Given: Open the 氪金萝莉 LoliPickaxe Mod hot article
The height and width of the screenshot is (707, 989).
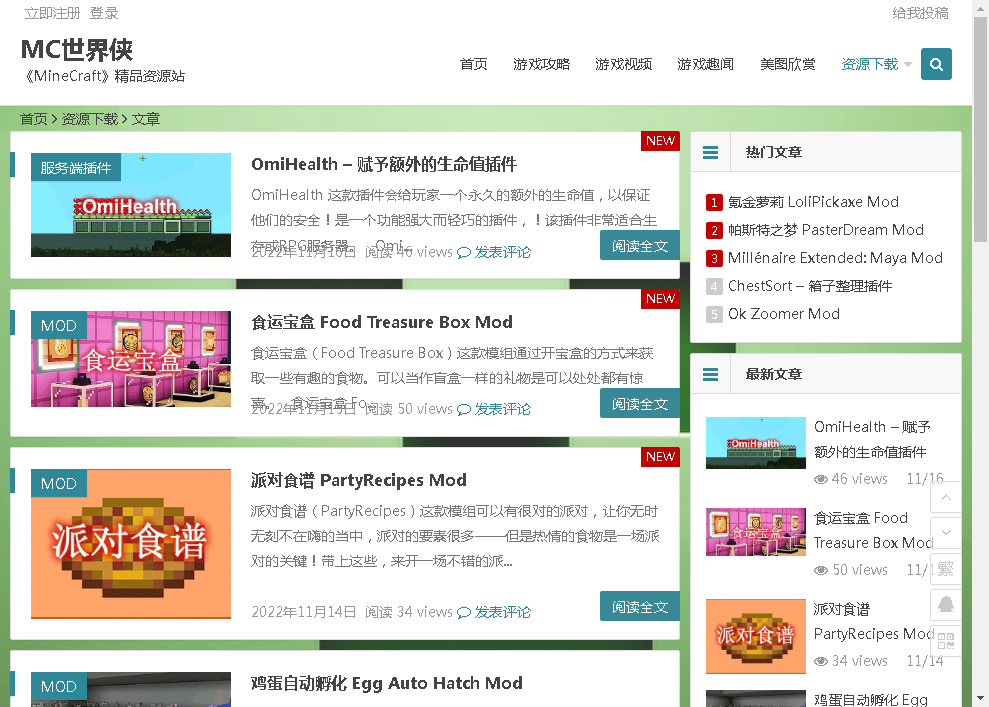Looking at the screenshot, I should pos(813,202).
